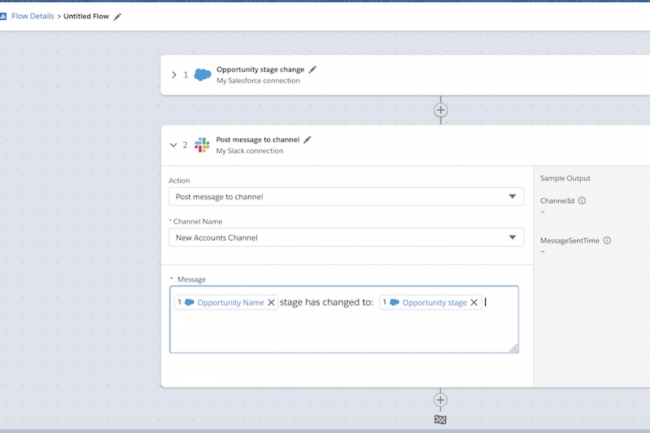The width and height of the screenshot is (650, 433).
Task: Expand step 1 Opportunity stage change
Action: [x=174, y=75]
